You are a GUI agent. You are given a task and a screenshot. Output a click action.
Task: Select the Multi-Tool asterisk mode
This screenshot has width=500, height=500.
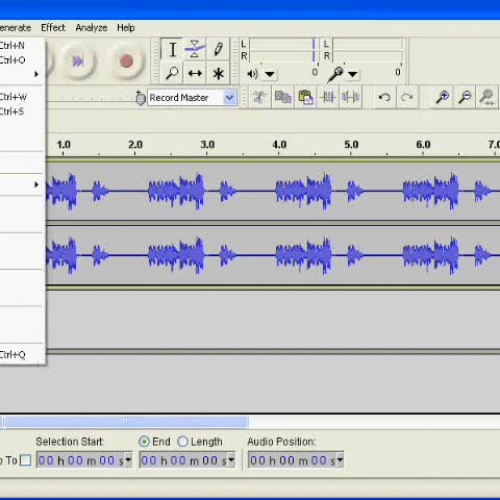[218, 73]
